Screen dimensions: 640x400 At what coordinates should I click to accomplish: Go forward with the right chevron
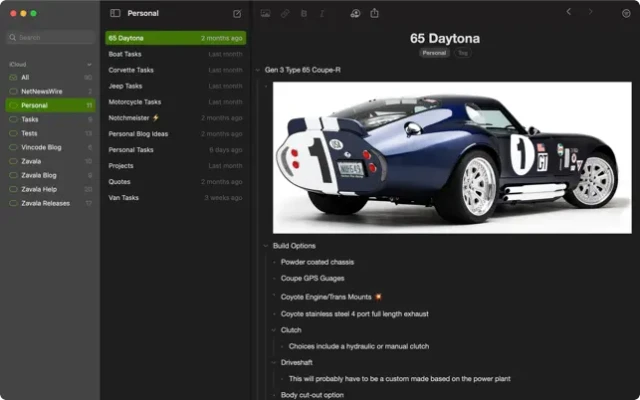(x=591, y=13)
